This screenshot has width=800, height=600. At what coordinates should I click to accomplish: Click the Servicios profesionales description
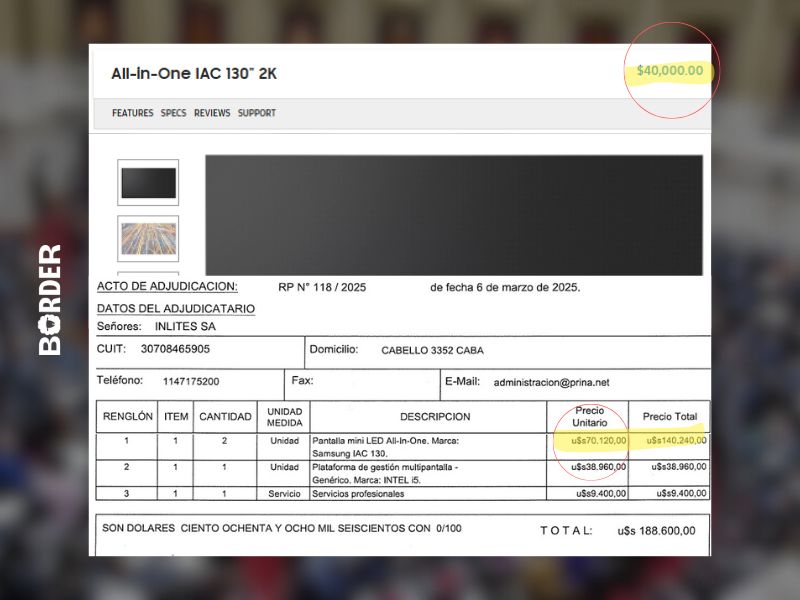[358, 494]
